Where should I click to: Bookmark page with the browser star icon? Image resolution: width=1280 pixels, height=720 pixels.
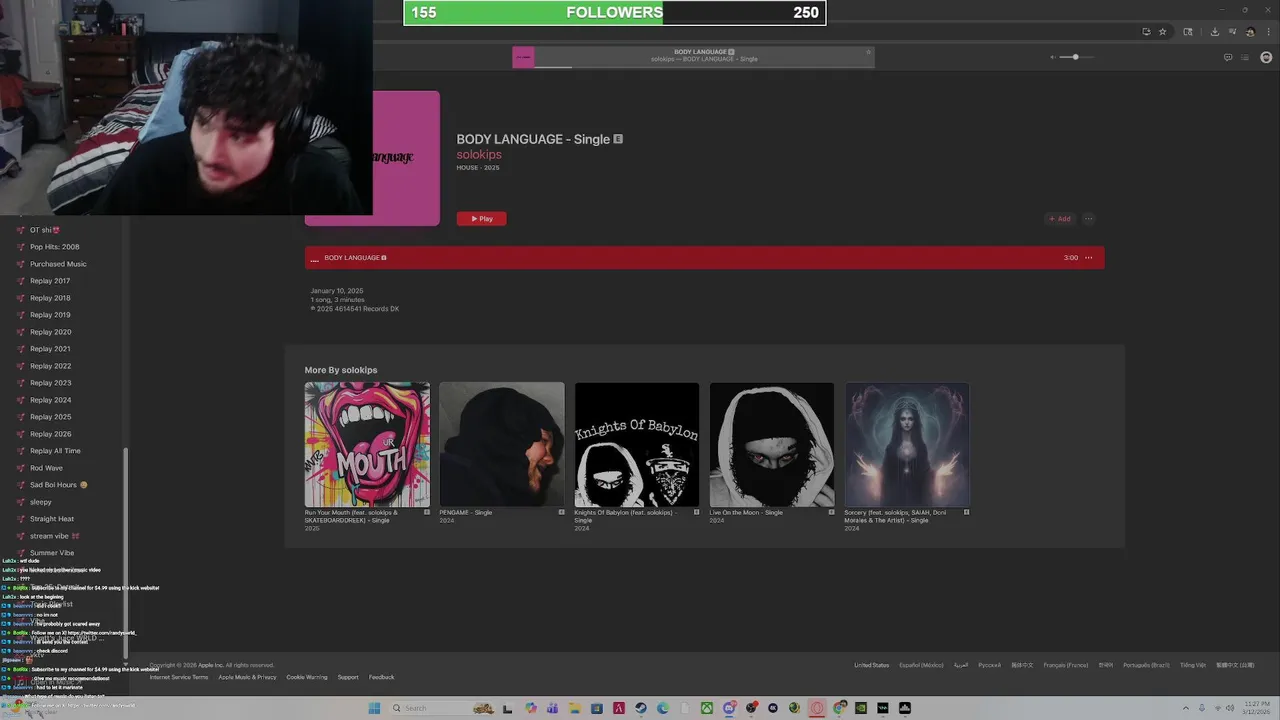[1162, 31]
